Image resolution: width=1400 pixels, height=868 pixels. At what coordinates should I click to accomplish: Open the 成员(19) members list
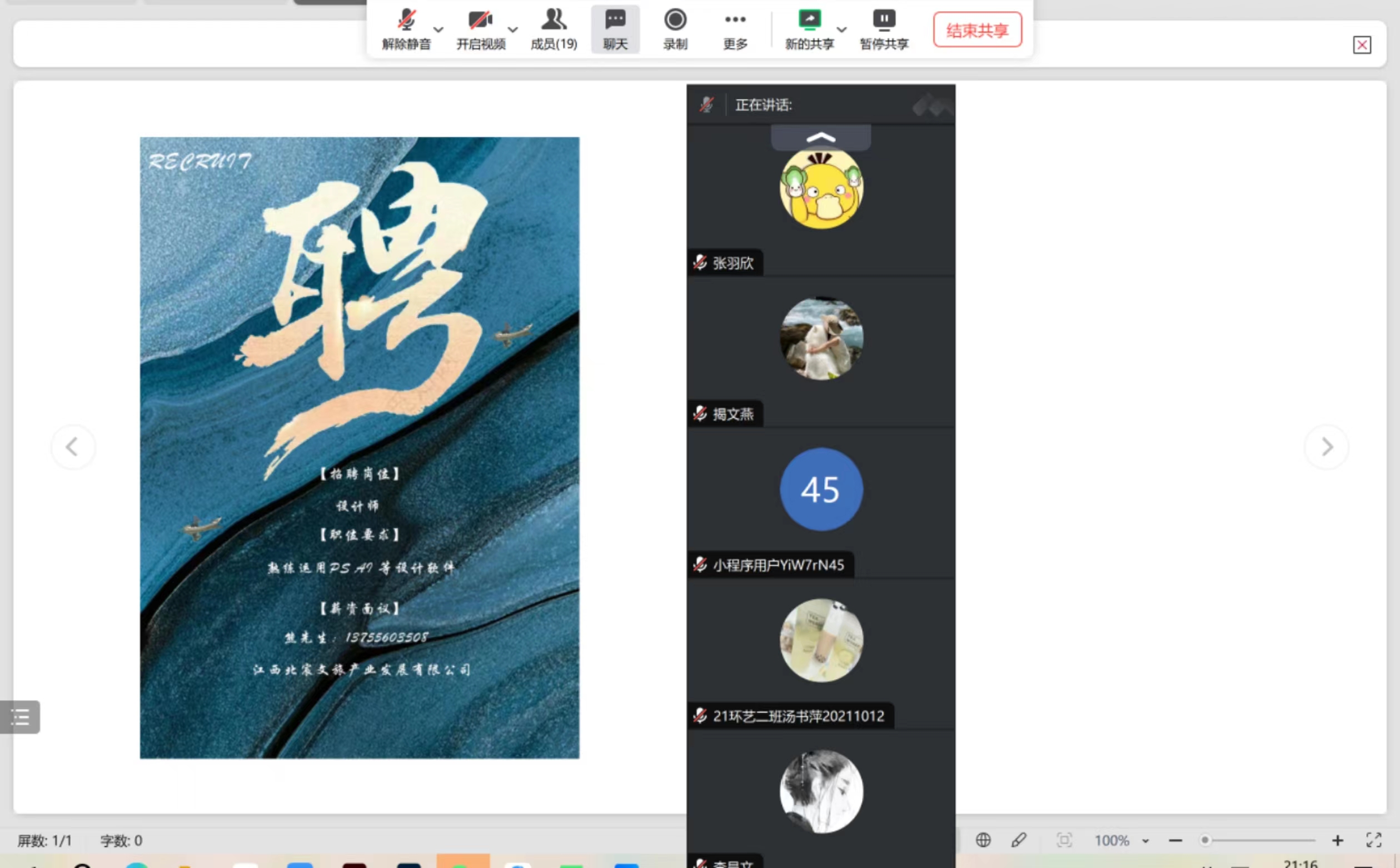tap(554, 29)
